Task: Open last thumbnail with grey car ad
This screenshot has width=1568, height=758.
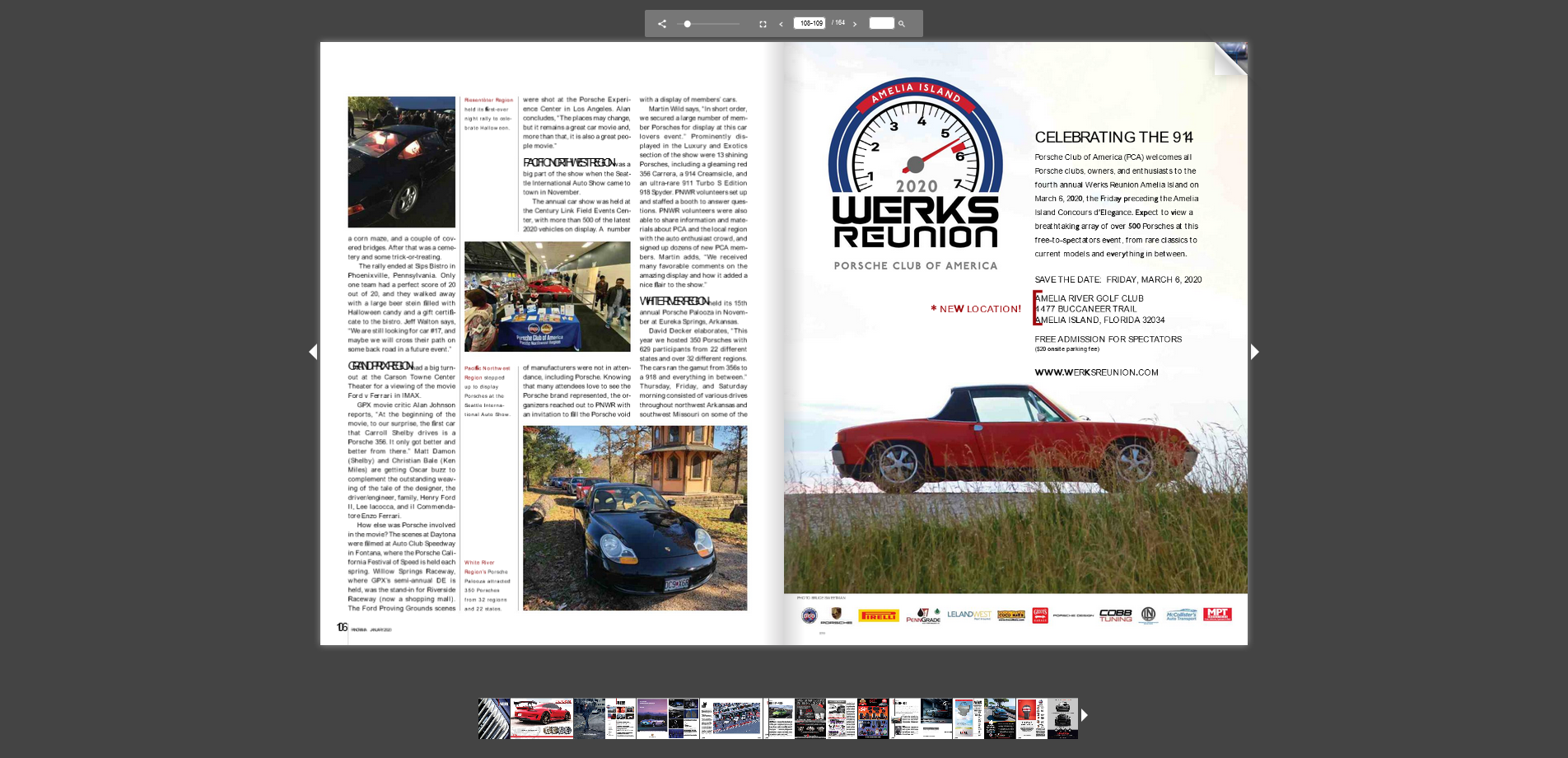Action: point(1062,718)
